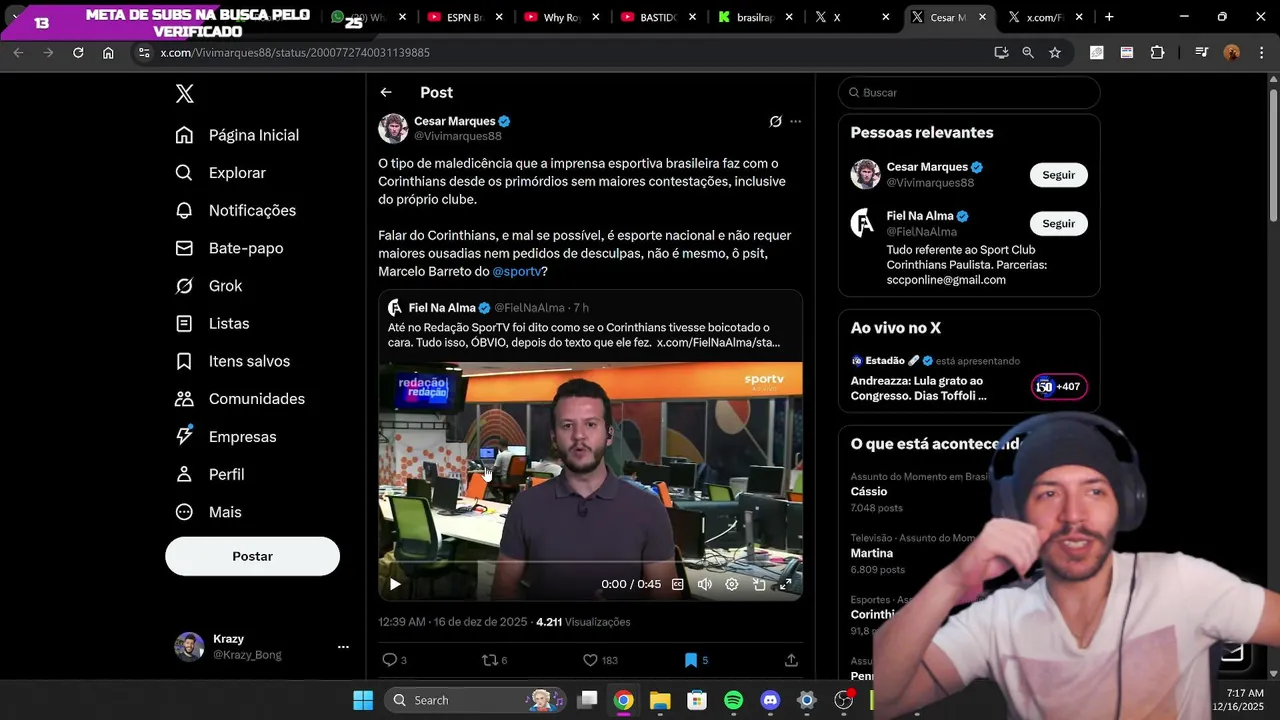Viewport: 1280px width, 720px height.
Task: Open Grok from the sidebar
Action: tap(209, 286)
